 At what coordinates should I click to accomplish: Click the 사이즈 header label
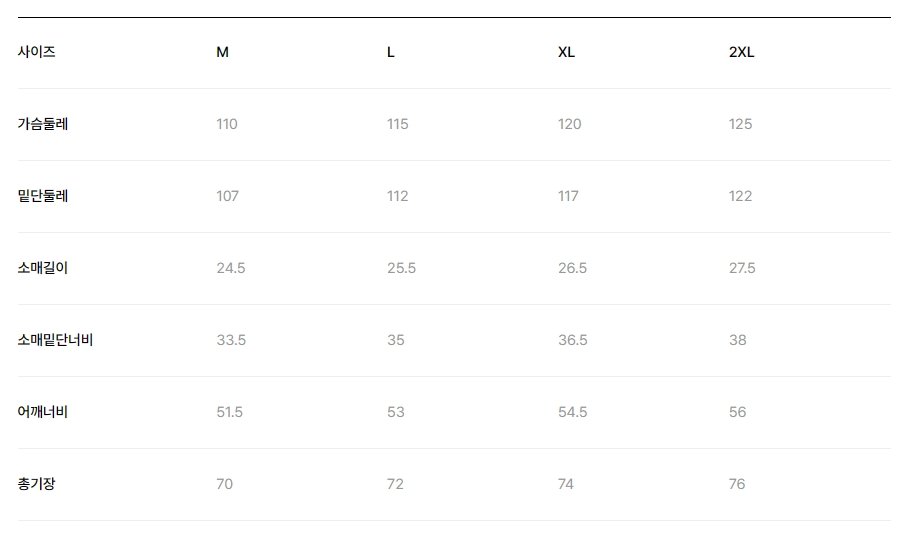(37, 52)
